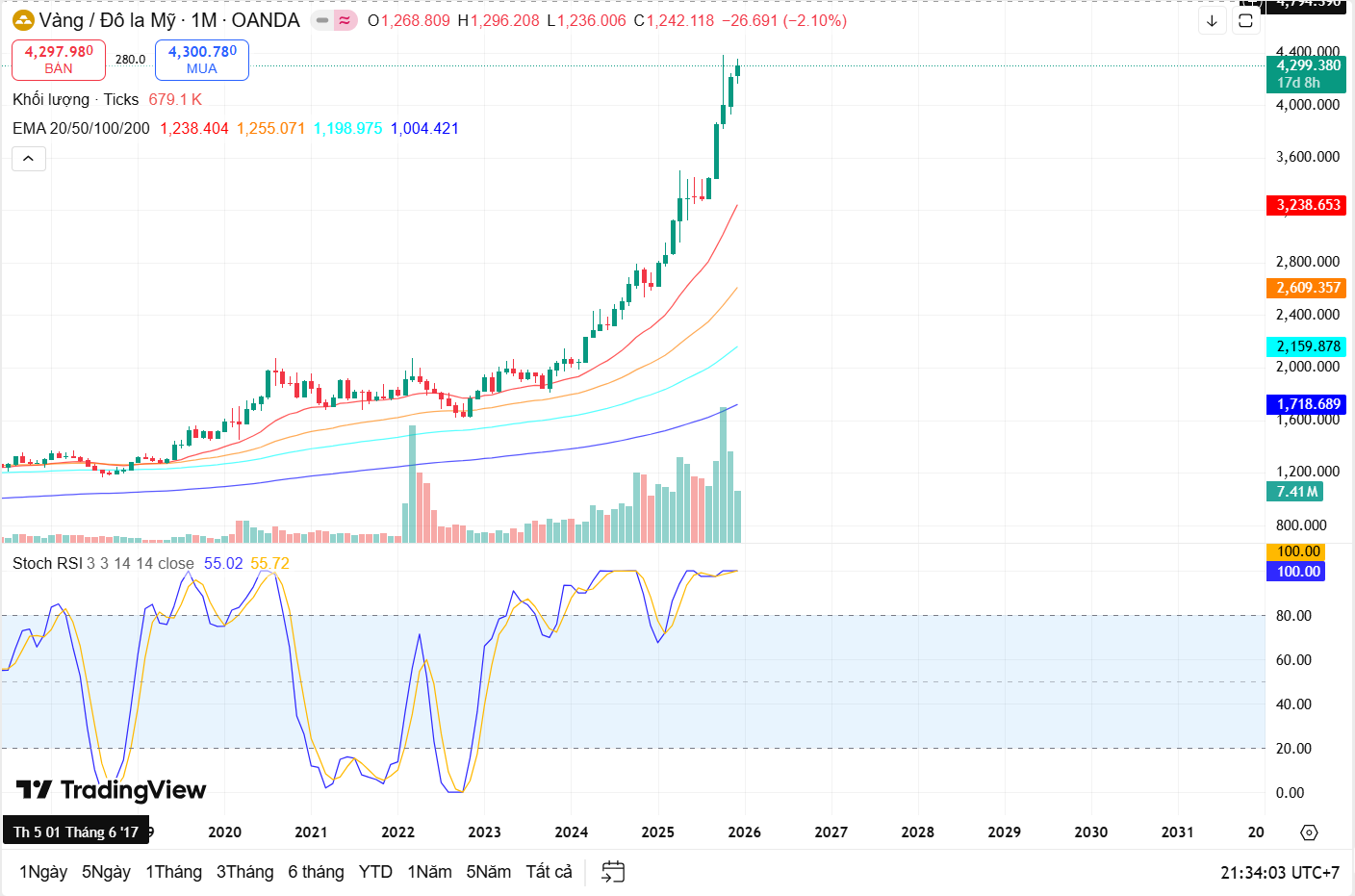
Task: Click the pink approximate-equals data mode icon
Action: [345, 20]
